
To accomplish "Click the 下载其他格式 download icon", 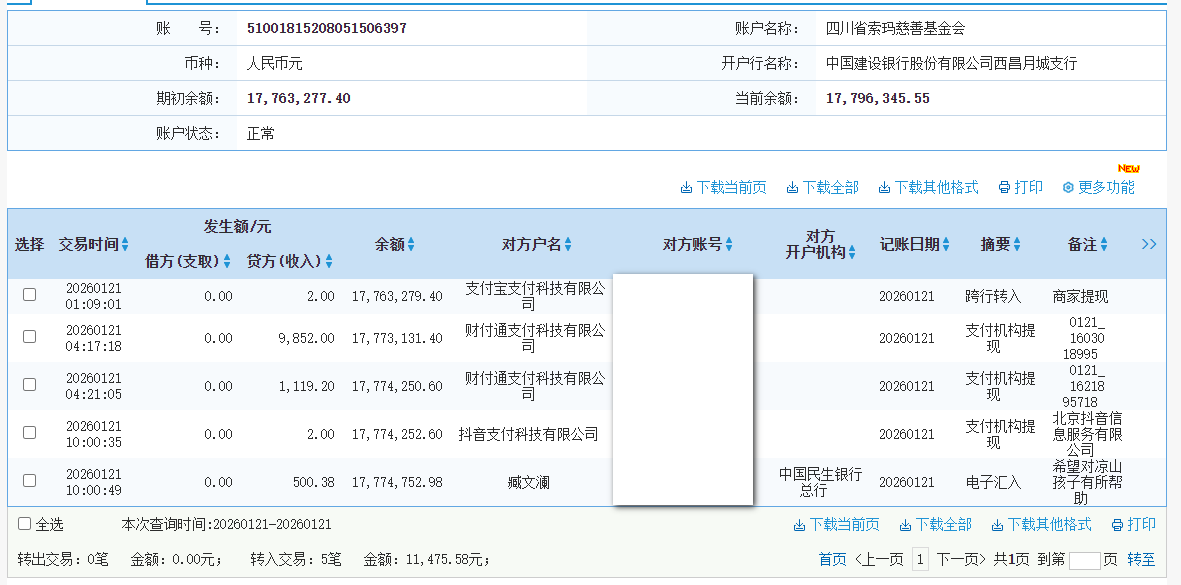I will (883, 187).
